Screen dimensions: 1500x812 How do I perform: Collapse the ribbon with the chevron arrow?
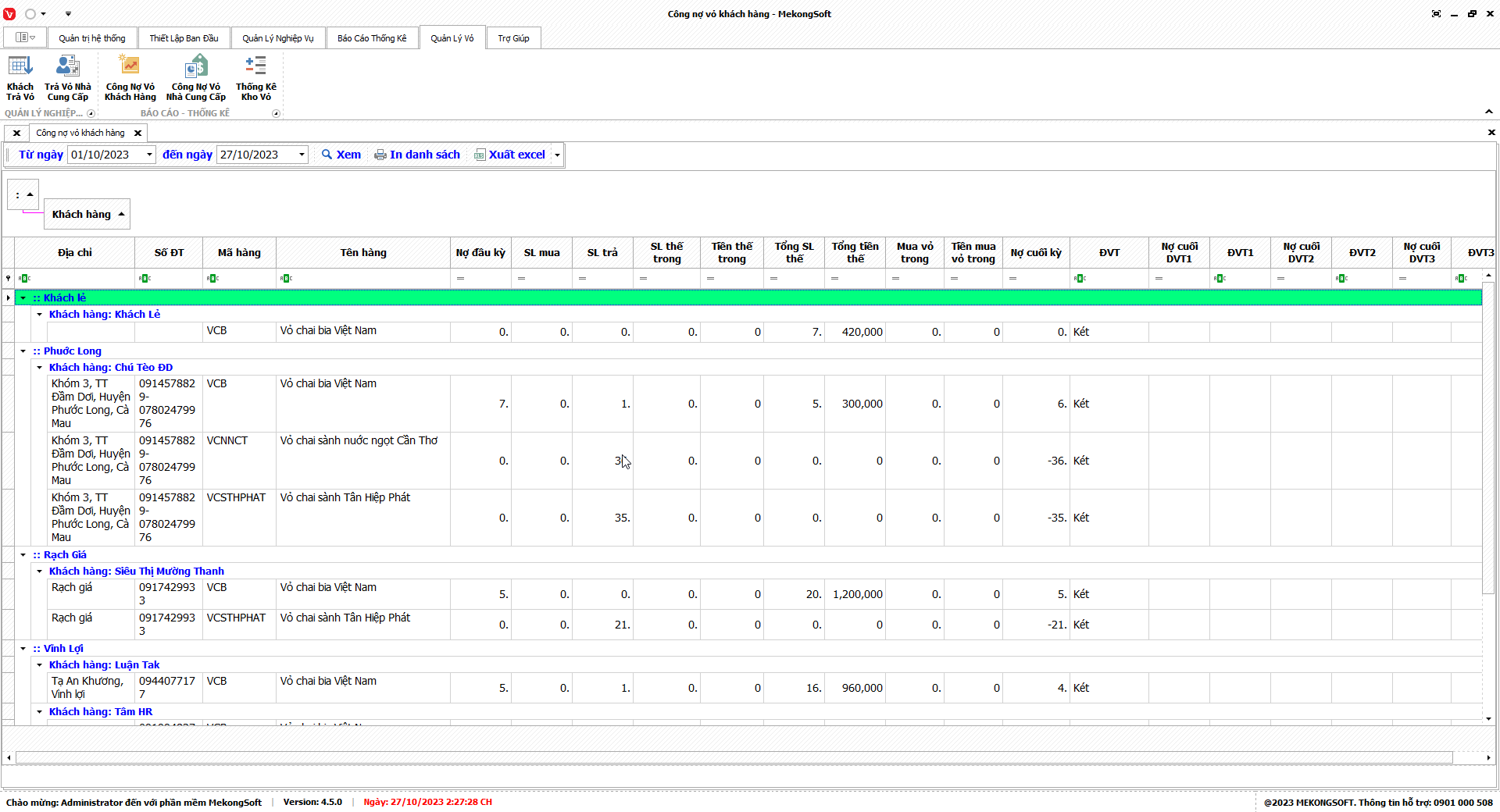[x=1489, y=112]
